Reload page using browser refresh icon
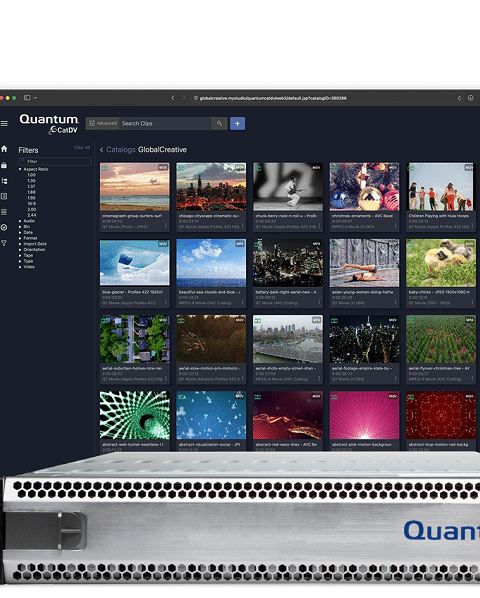Screen dimensions: 480x598 point(459,98)
